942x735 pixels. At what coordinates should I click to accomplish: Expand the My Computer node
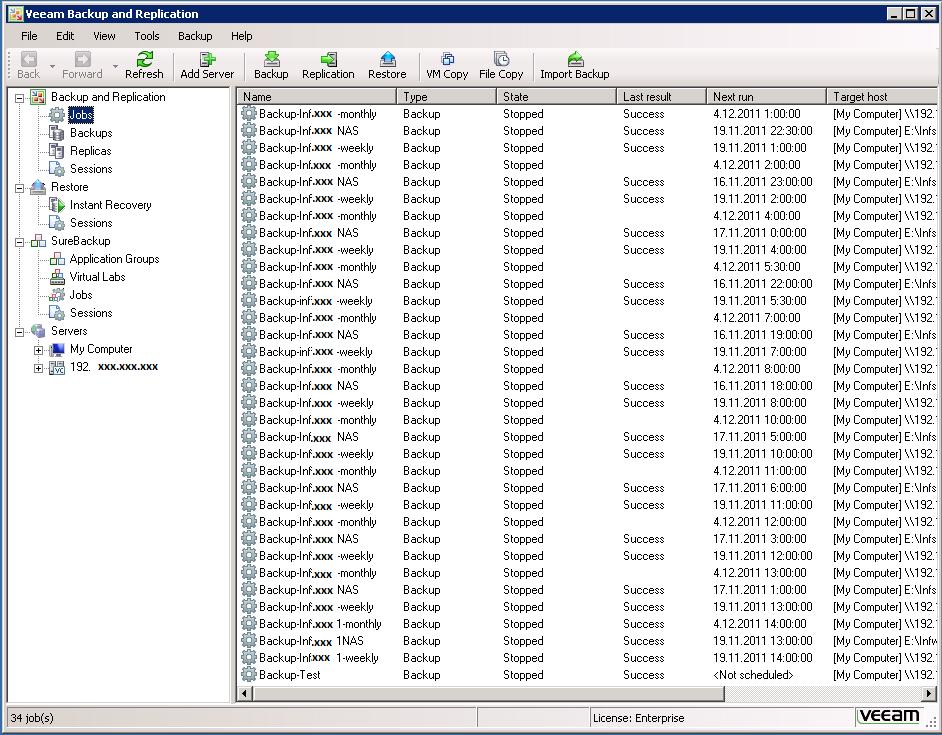(x=38, y=350)
